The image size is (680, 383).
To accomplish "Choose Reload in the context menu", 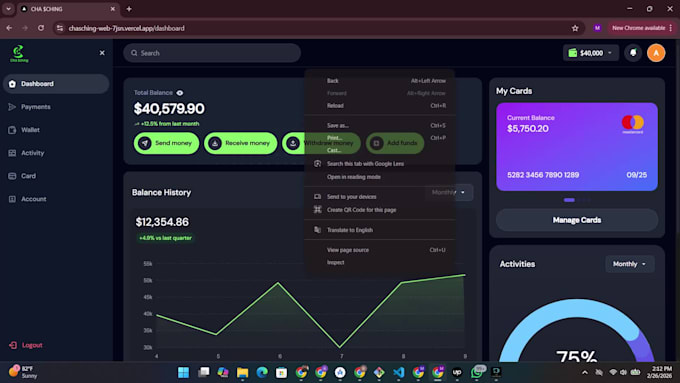I will (x=380, y=105).
